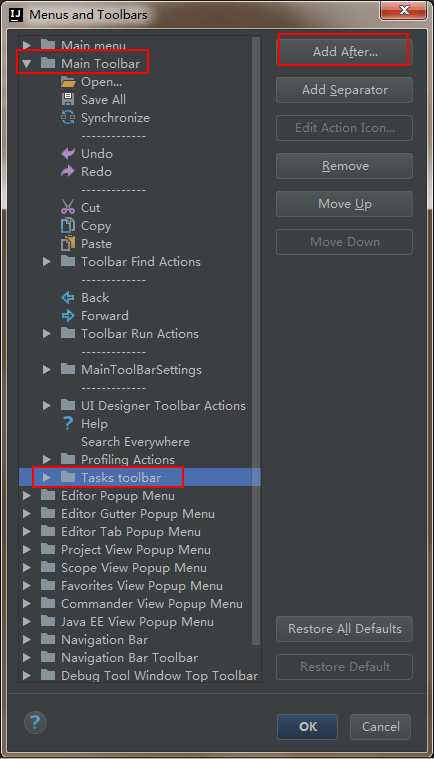
Task: Click the Back arrow icon
Action: (x=68, y=298)
